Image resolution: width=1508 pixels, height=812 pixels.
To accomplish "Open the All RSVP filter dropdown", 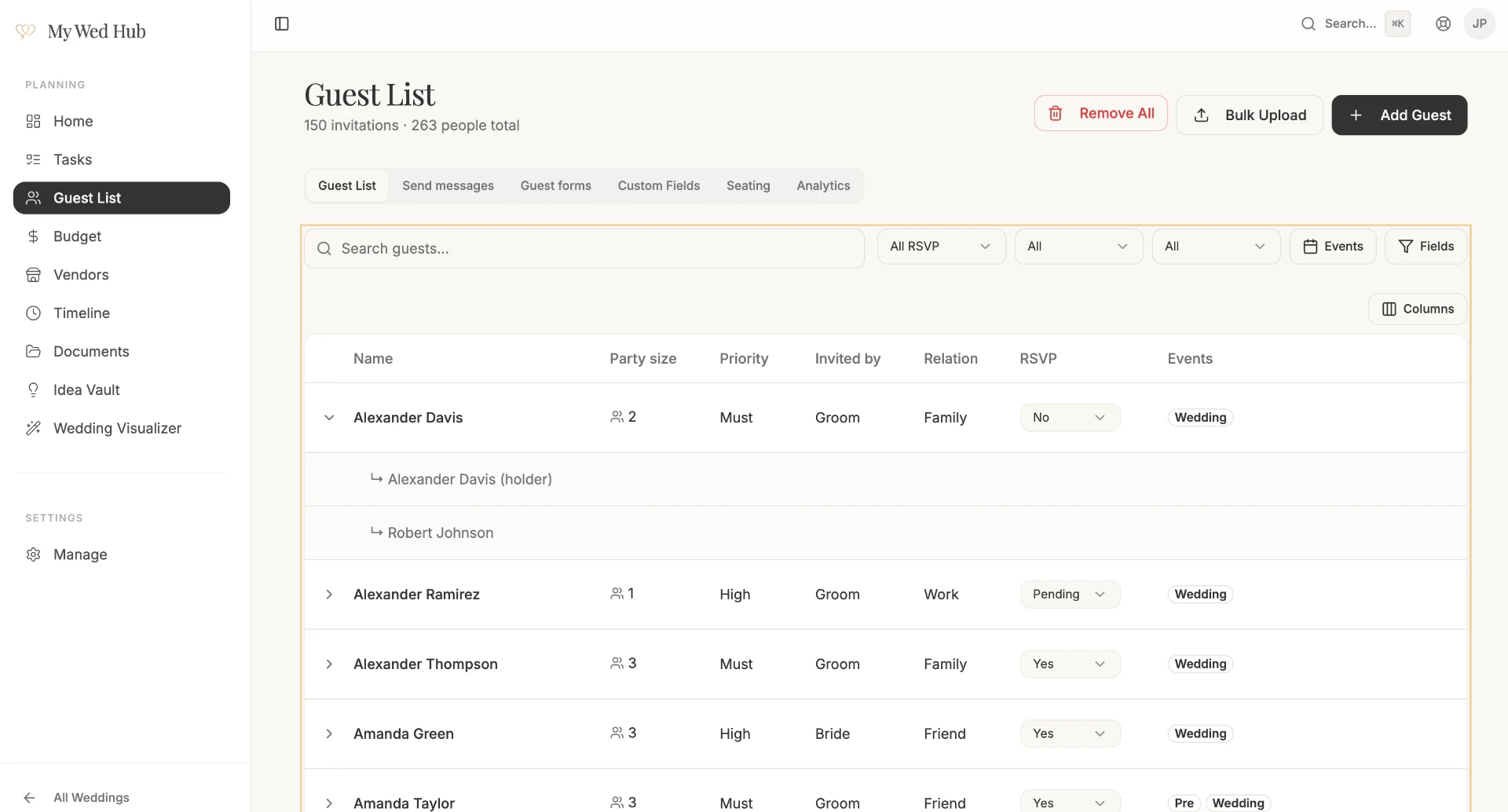I will [941, 247].
